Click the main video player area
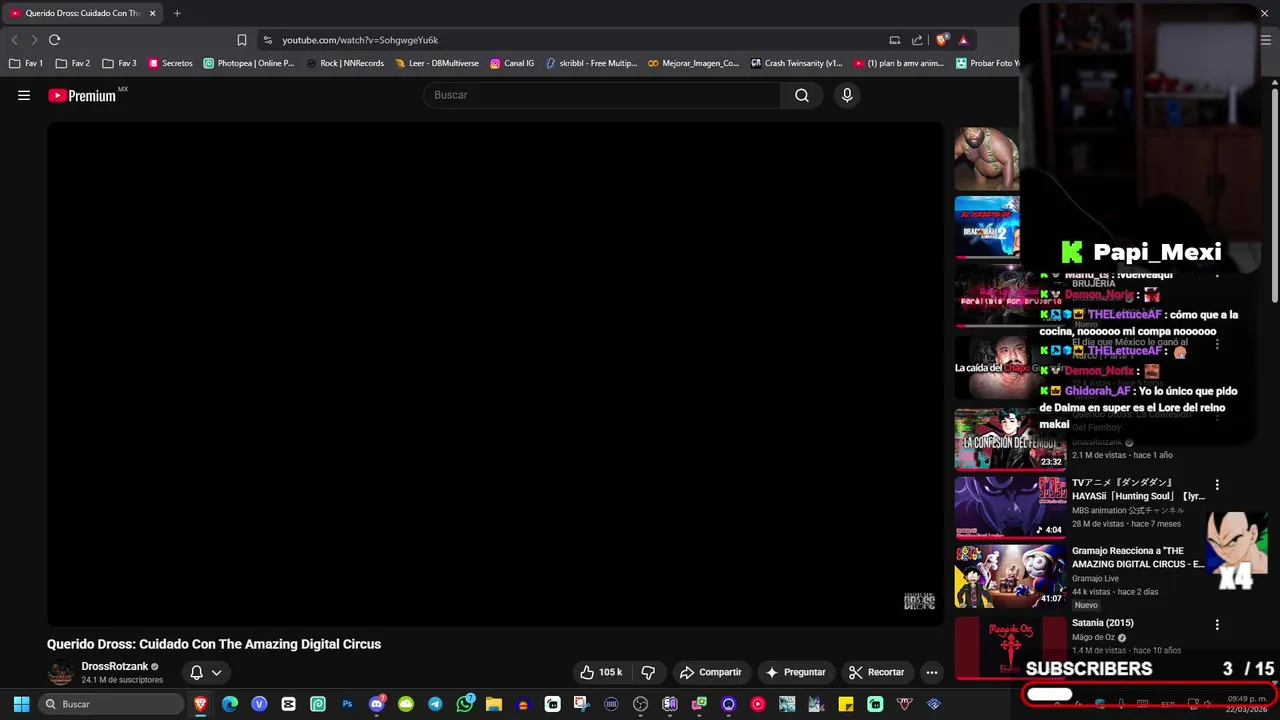Viewport: 1280px width, 720px height. [495, 374]
